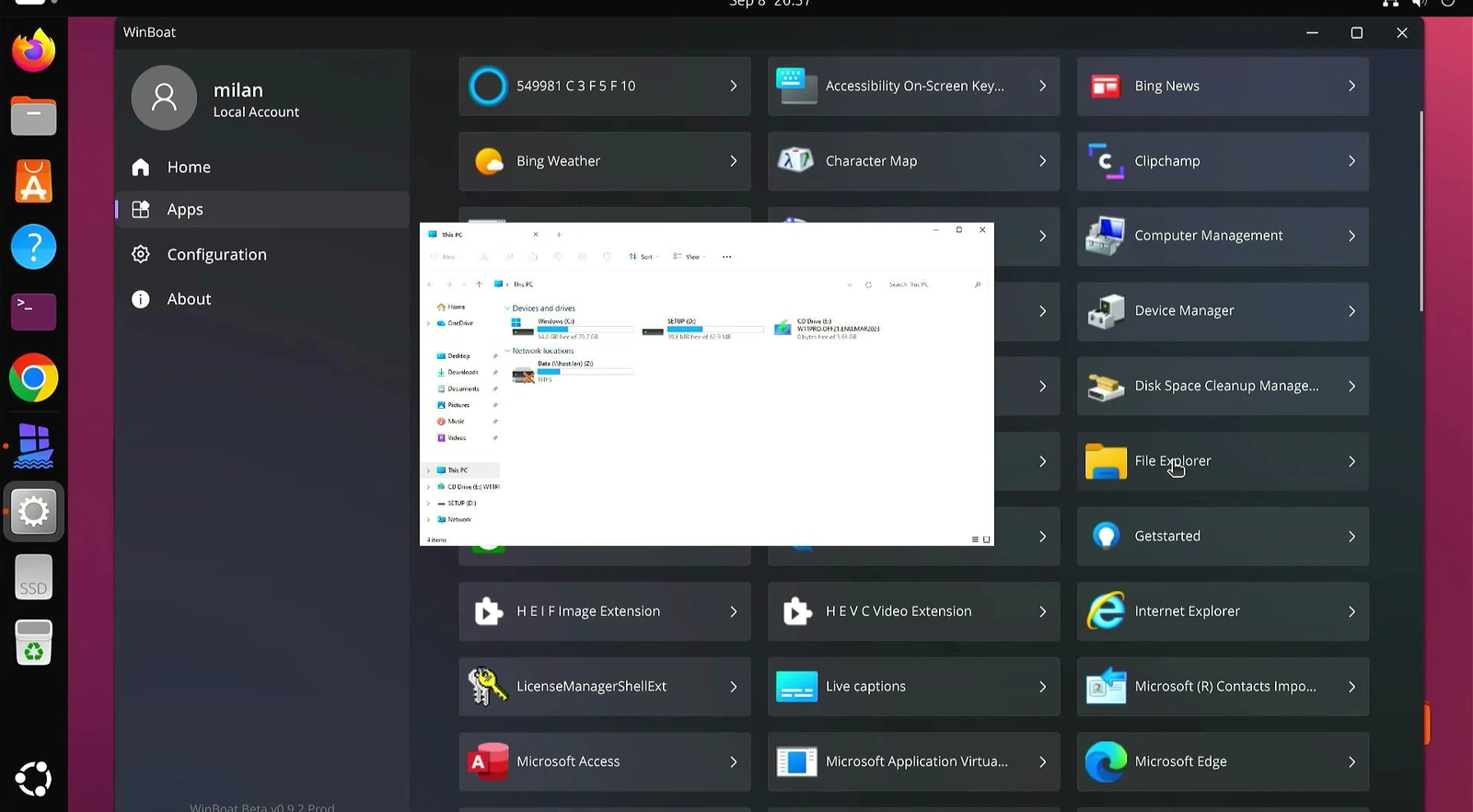1473x812 pixels.
Task: Open Computer Management
Action: pos(1223,236)
